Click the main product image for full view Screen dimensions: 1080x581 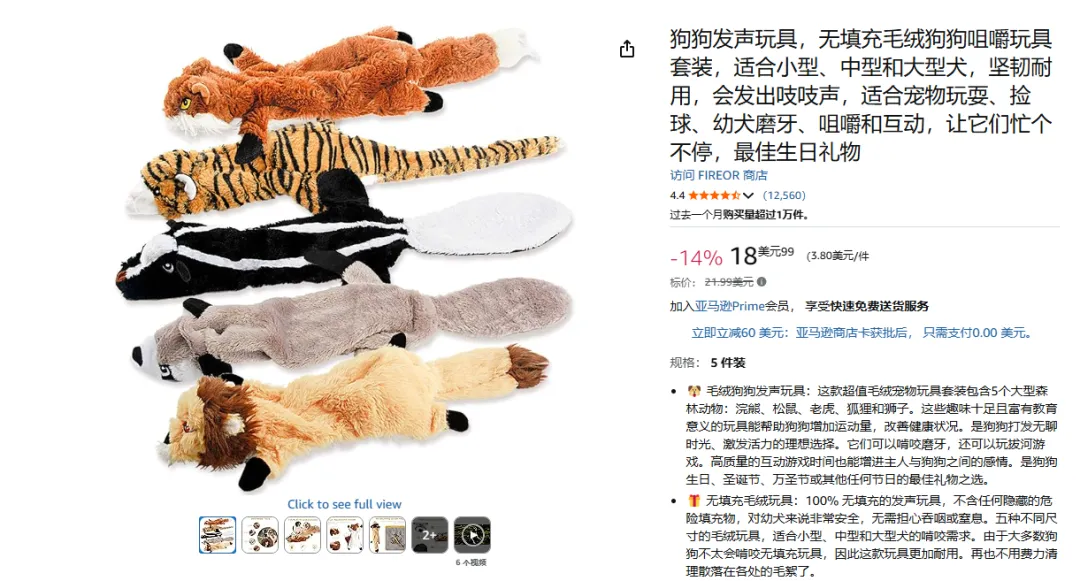(x=344, y=258)
